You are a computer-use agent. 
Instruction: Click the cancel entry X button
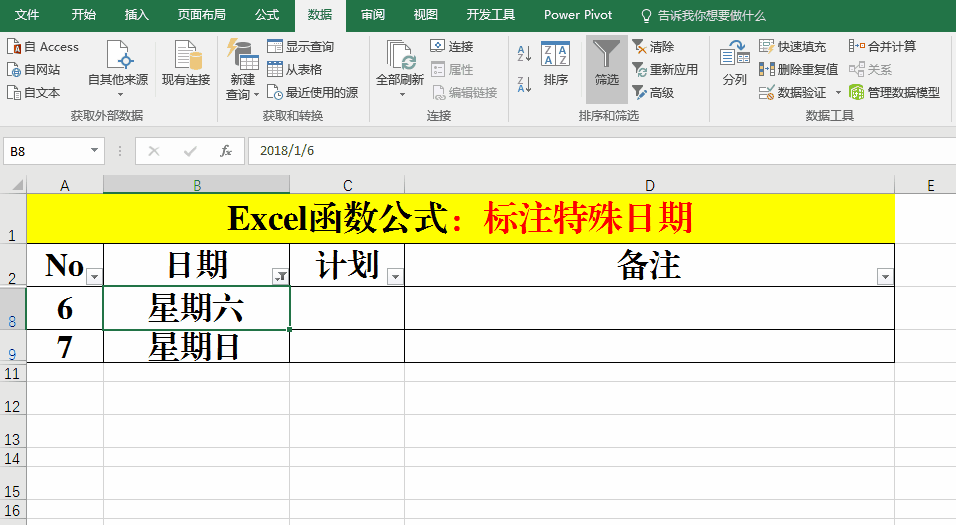click(x=154, y=151)
